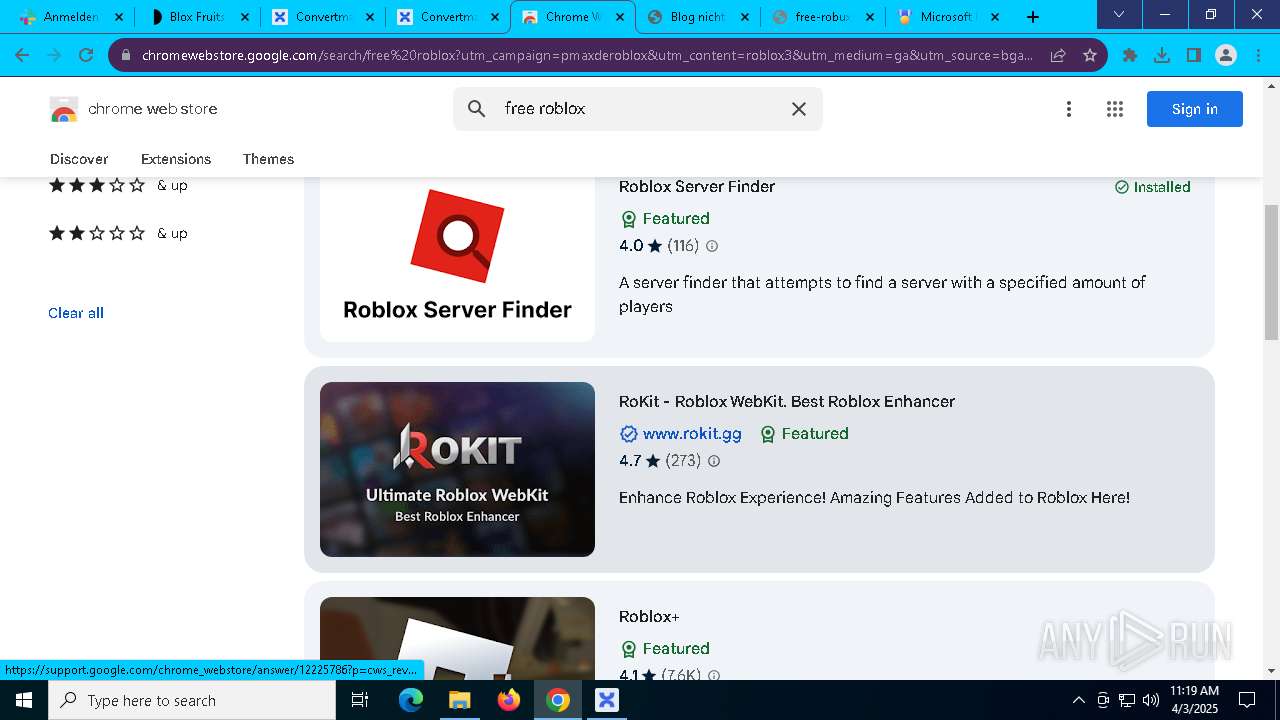1280x720 pixels.
Task: Click the RoKit Ultimate Roblox WebKit thumbnail
Action: [457, 469]
